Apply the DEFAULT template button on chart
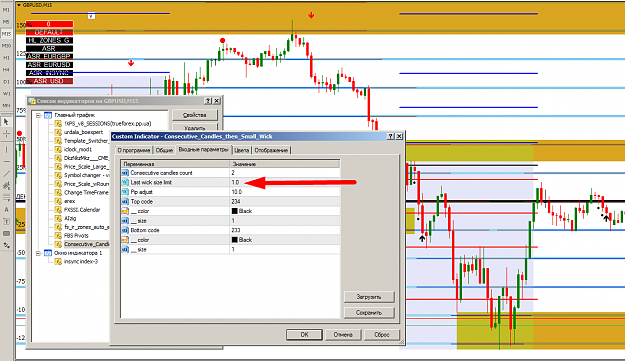The image size is (625, 361). 49,32
